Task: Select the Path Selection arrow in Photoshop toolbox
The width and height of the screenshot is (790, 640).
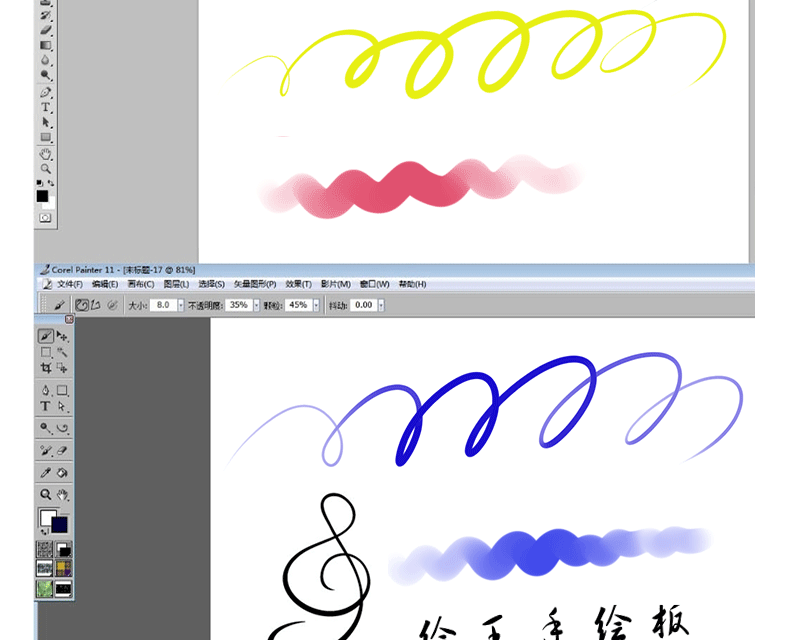Action: [45, 122]
